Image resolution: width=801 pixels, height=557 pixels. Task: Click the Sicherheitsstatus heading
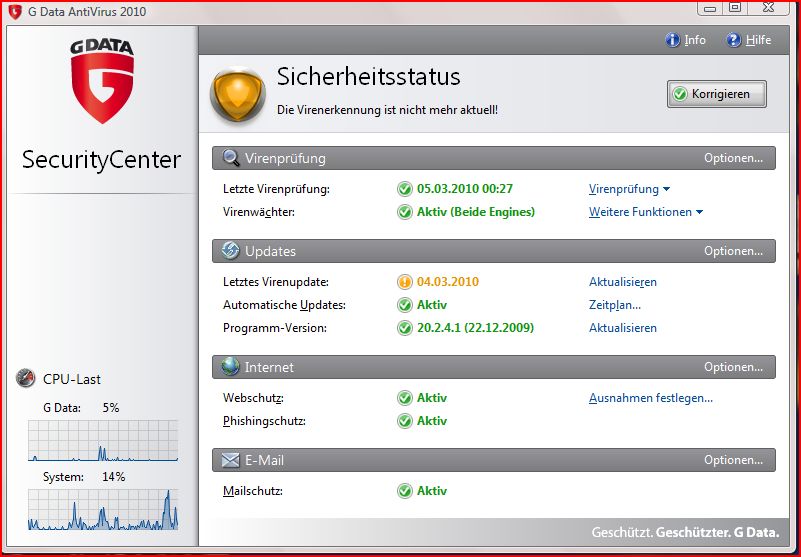[368, 77]
